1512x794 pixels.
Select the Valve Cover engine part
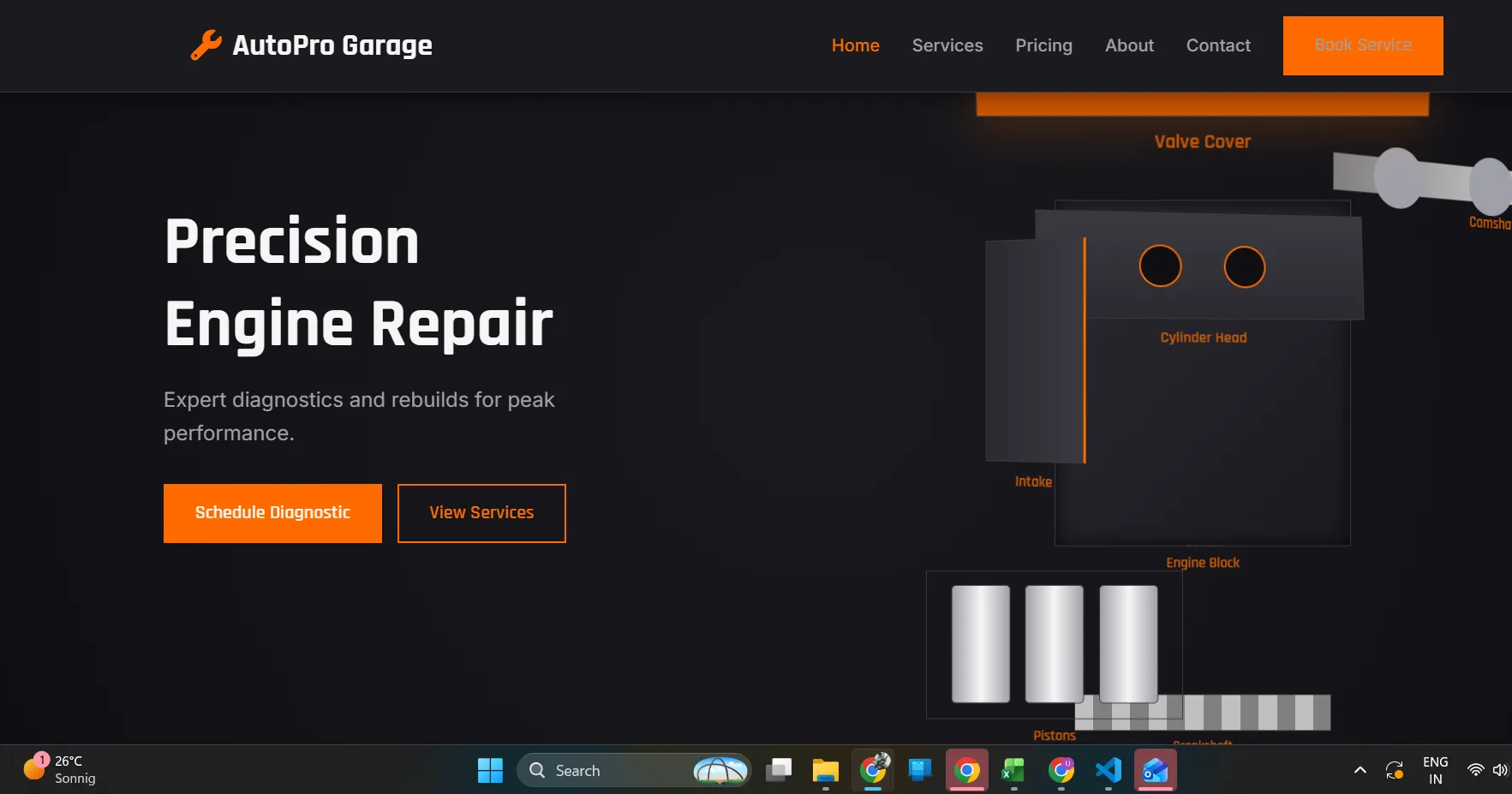click(1202, 104)
